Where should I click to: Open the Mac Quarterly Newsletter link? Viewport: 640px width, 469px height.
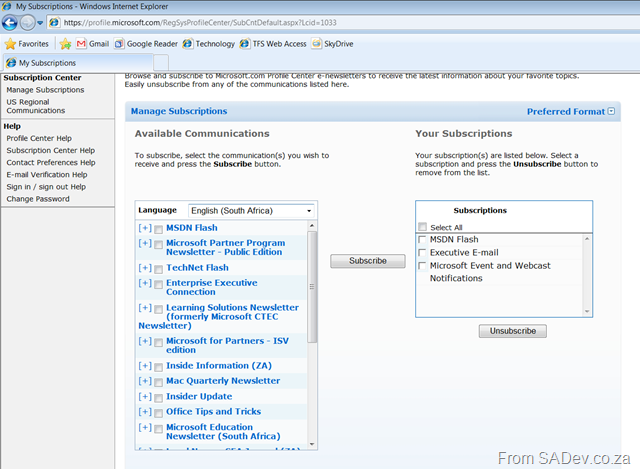223,381
